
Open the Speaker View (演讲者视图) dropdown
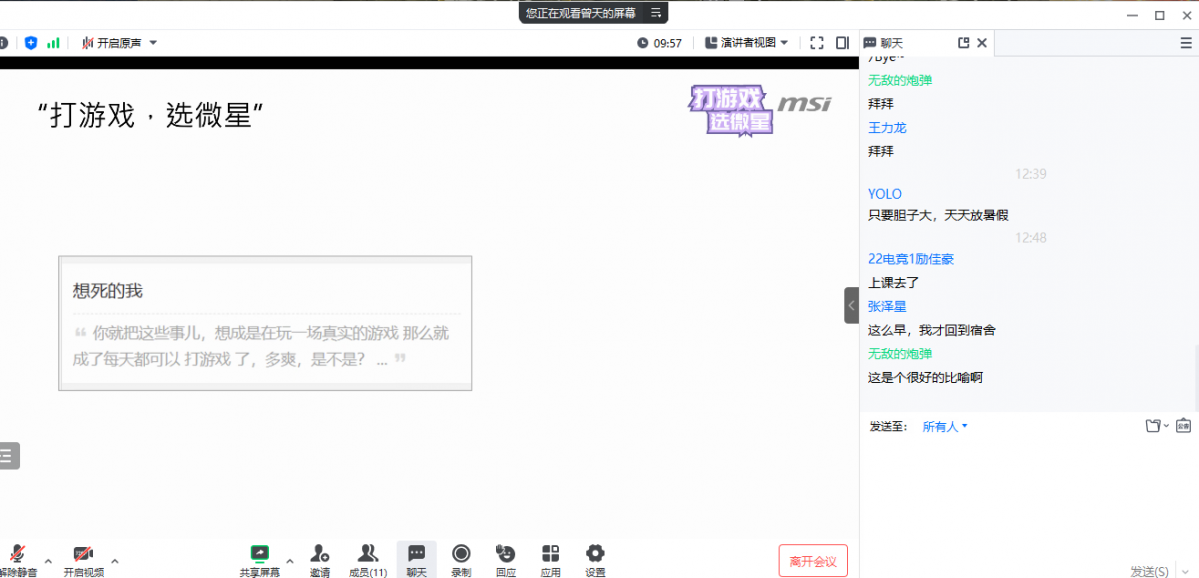click(746, 43)
